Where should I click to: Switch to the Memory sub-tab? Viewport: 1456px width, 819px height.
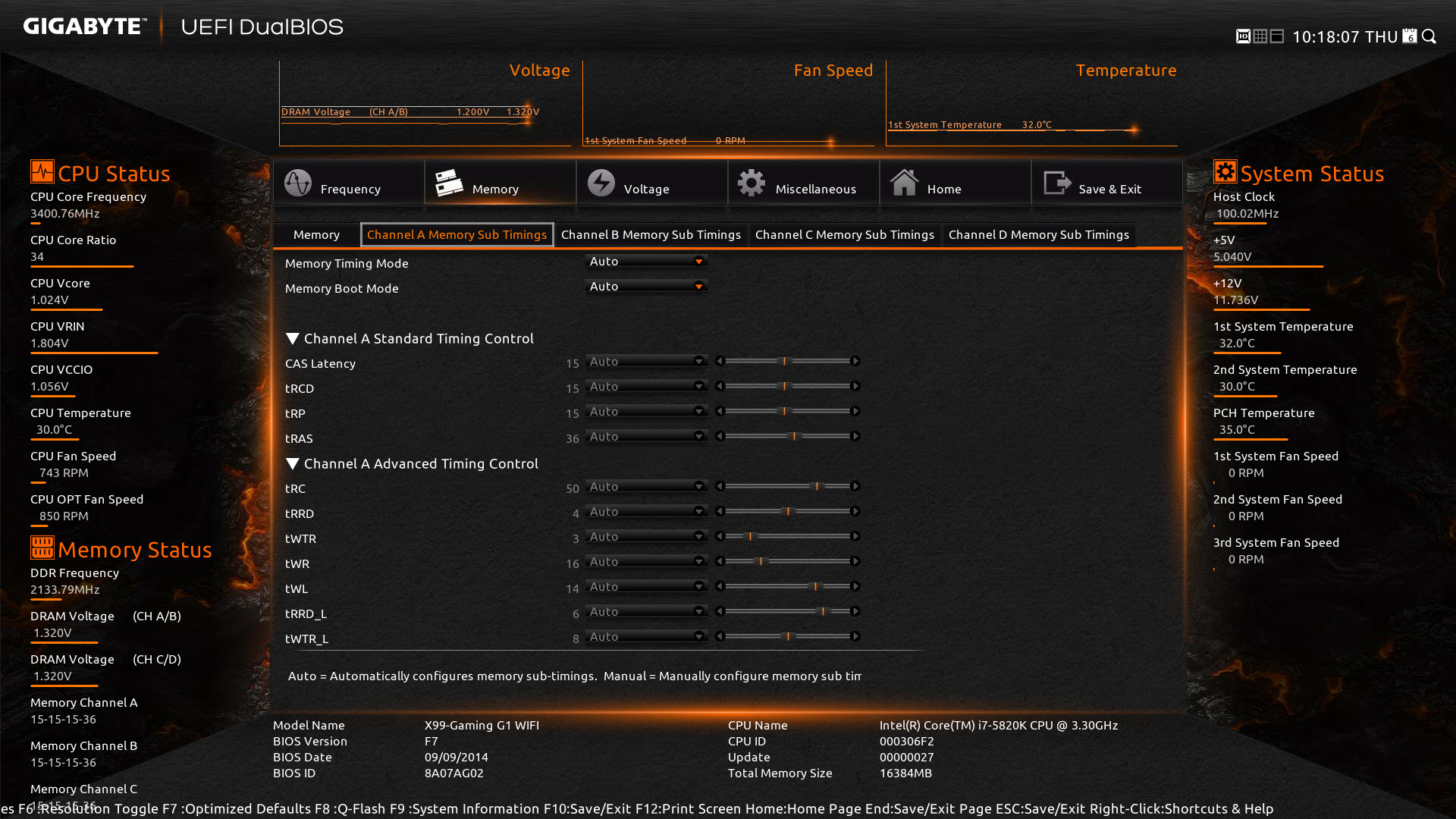[x=316, y=235]
